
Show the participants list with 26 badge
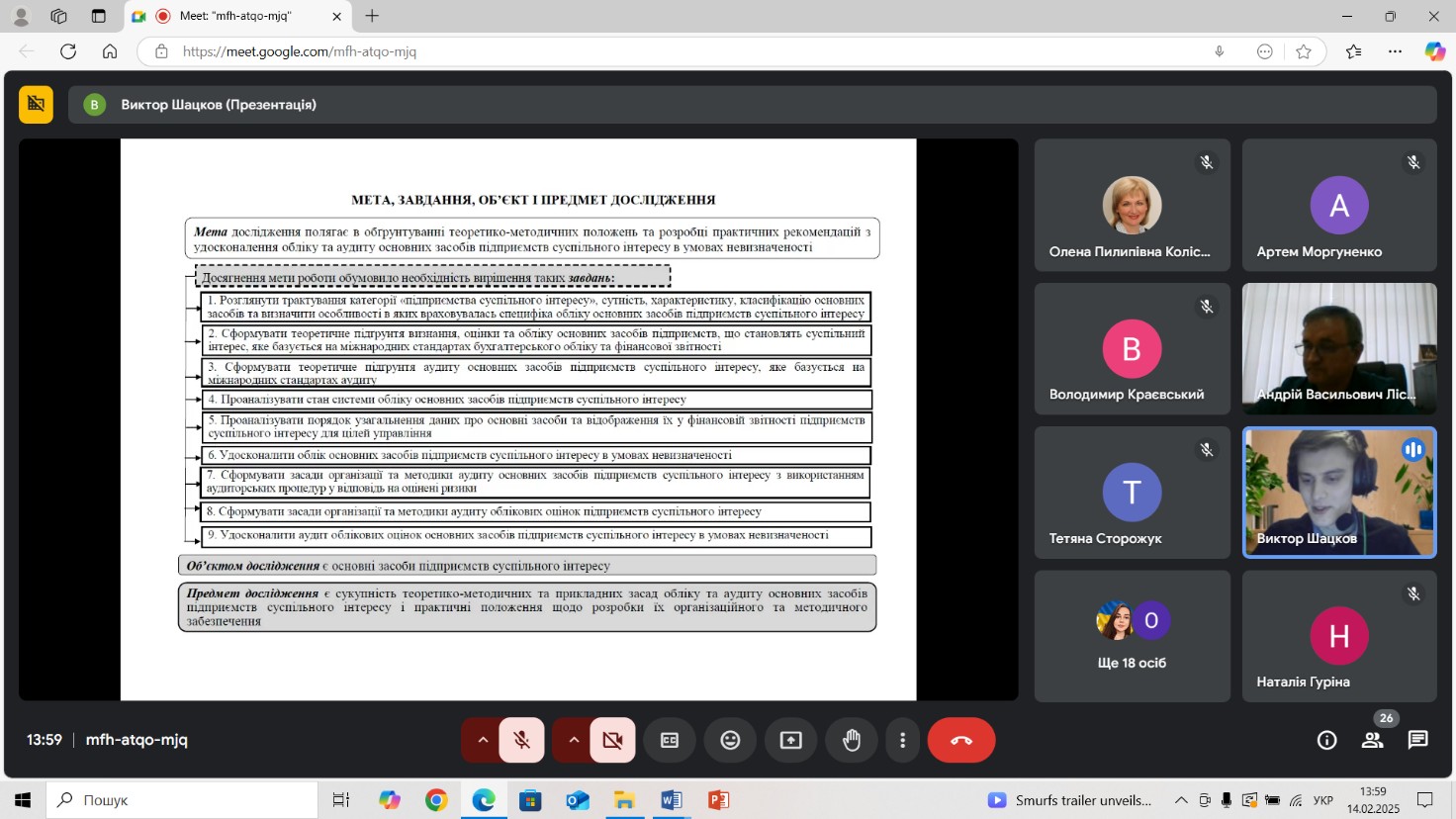coord(1372,740)
